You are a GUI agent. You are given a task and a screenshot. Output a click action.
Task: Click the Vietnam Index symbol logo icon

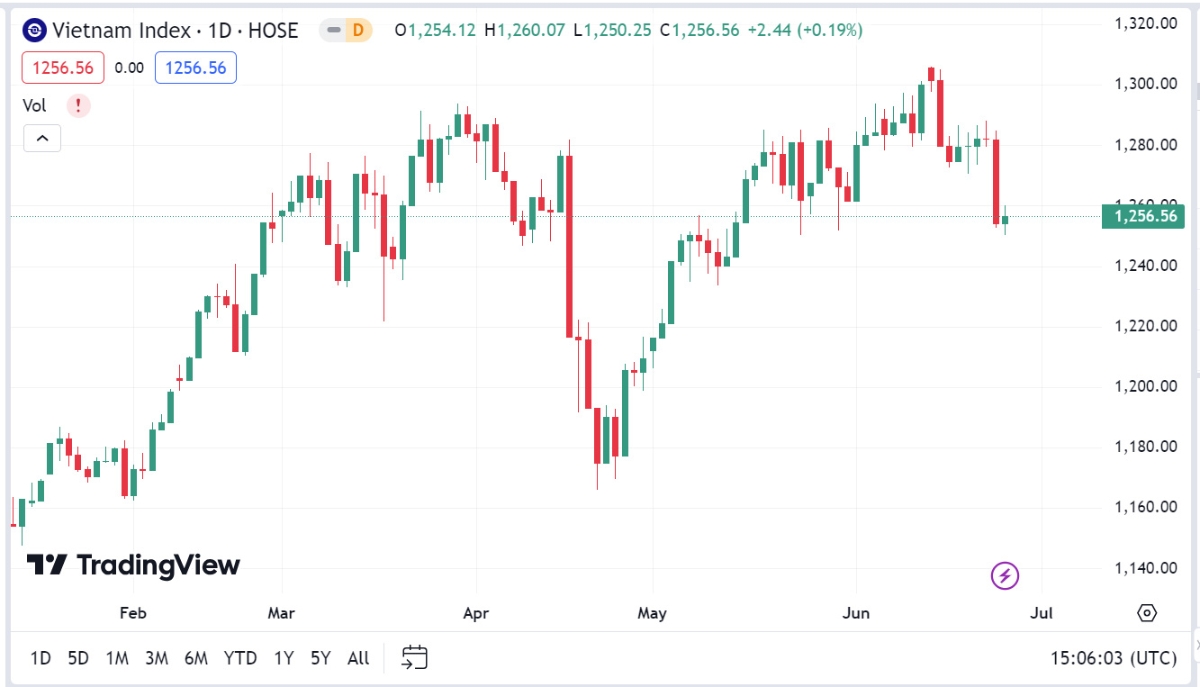(x=35, y=30)
